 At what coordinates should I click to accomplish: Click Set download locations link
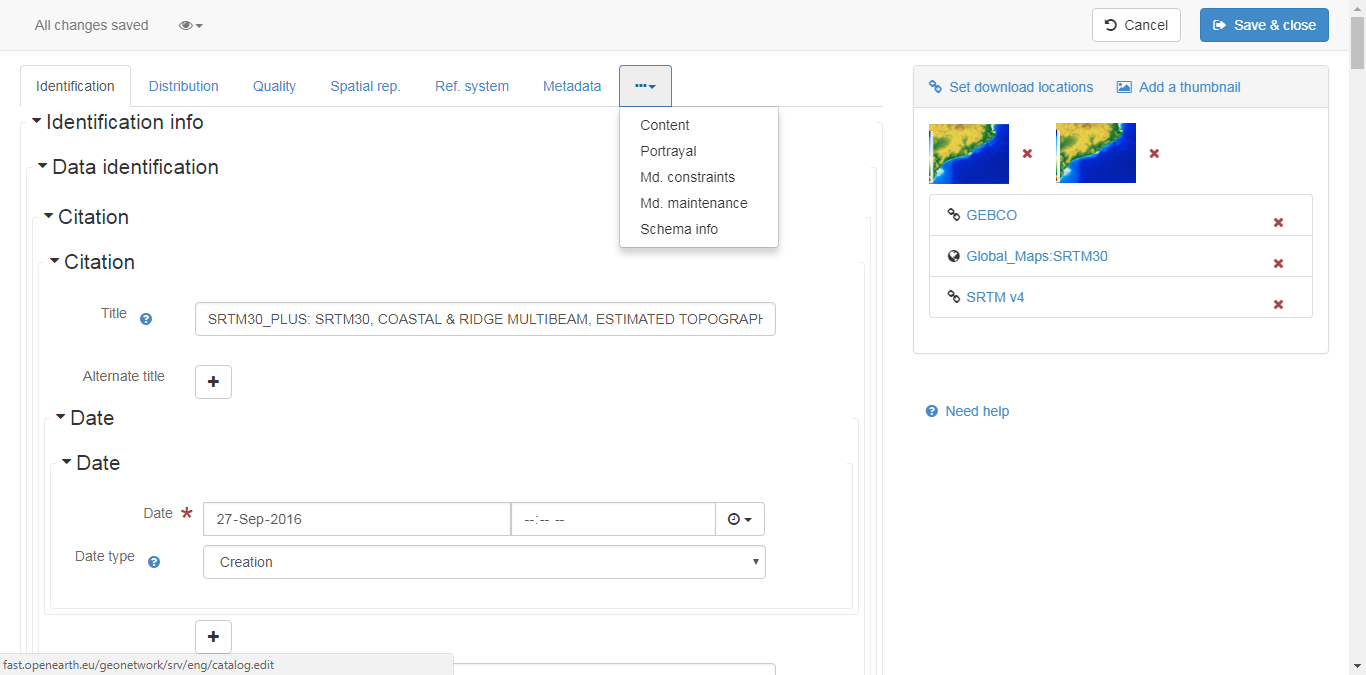click(x=1011, y=87)
